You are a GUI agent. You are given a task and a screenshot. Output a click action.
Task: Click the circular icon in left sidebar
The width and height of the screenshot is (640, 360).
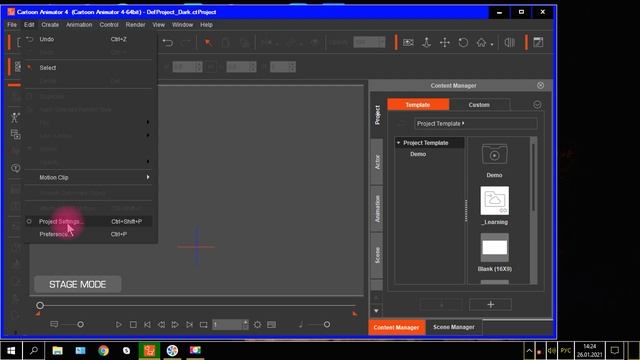[x=16, y=168]
